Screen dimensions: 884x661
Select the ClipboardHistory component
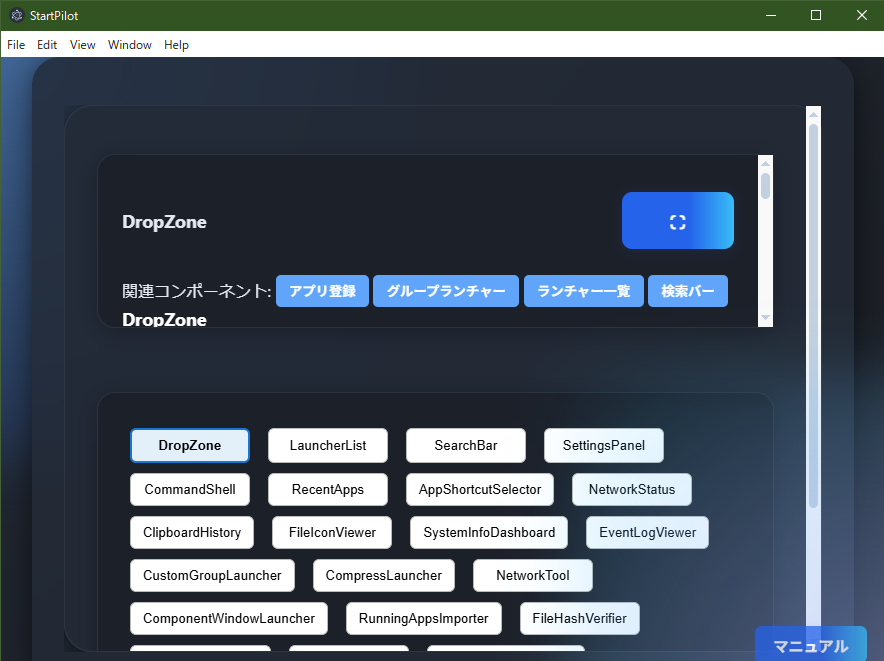(191, 532)
